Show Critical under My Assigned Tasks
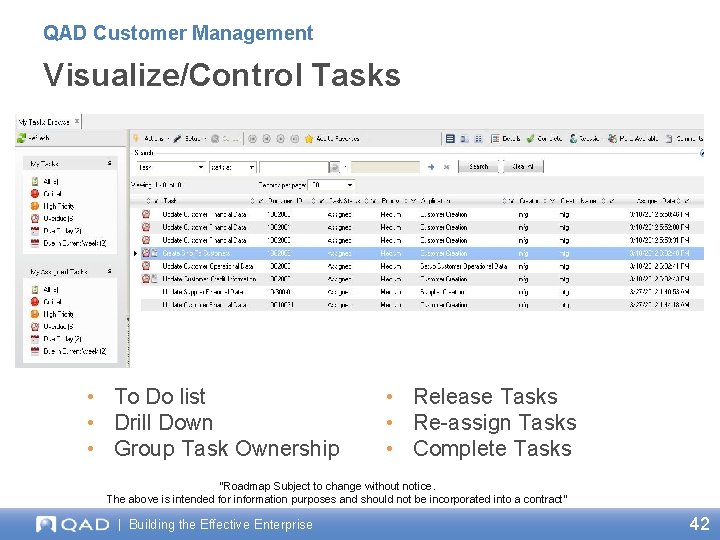This screenshot has height=540, width=720. [46, 302]
